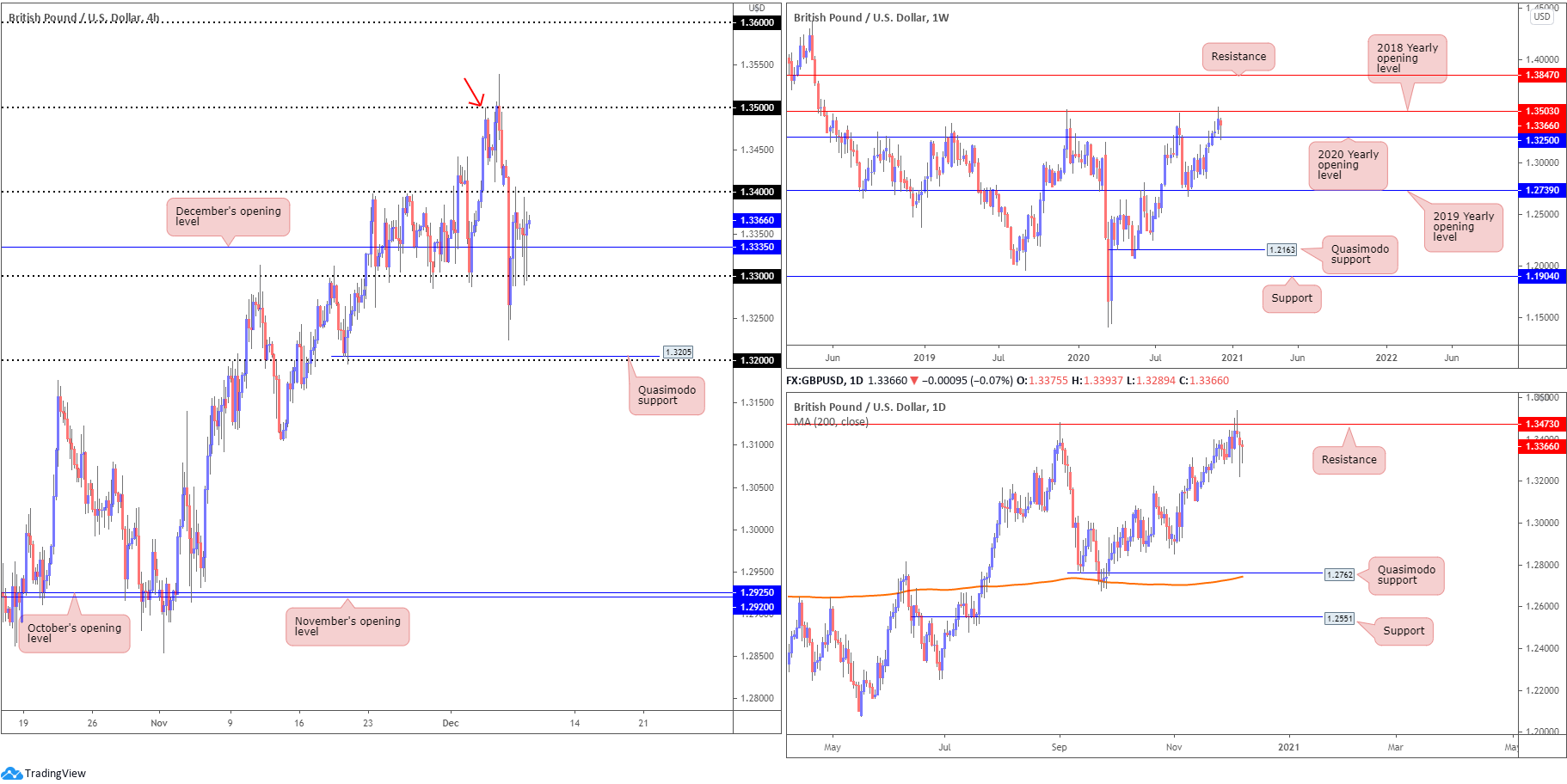Viewport: 1567px width, 784px height.
Task: Click the blue 1.29200 price label
Action: click(757, 607)
